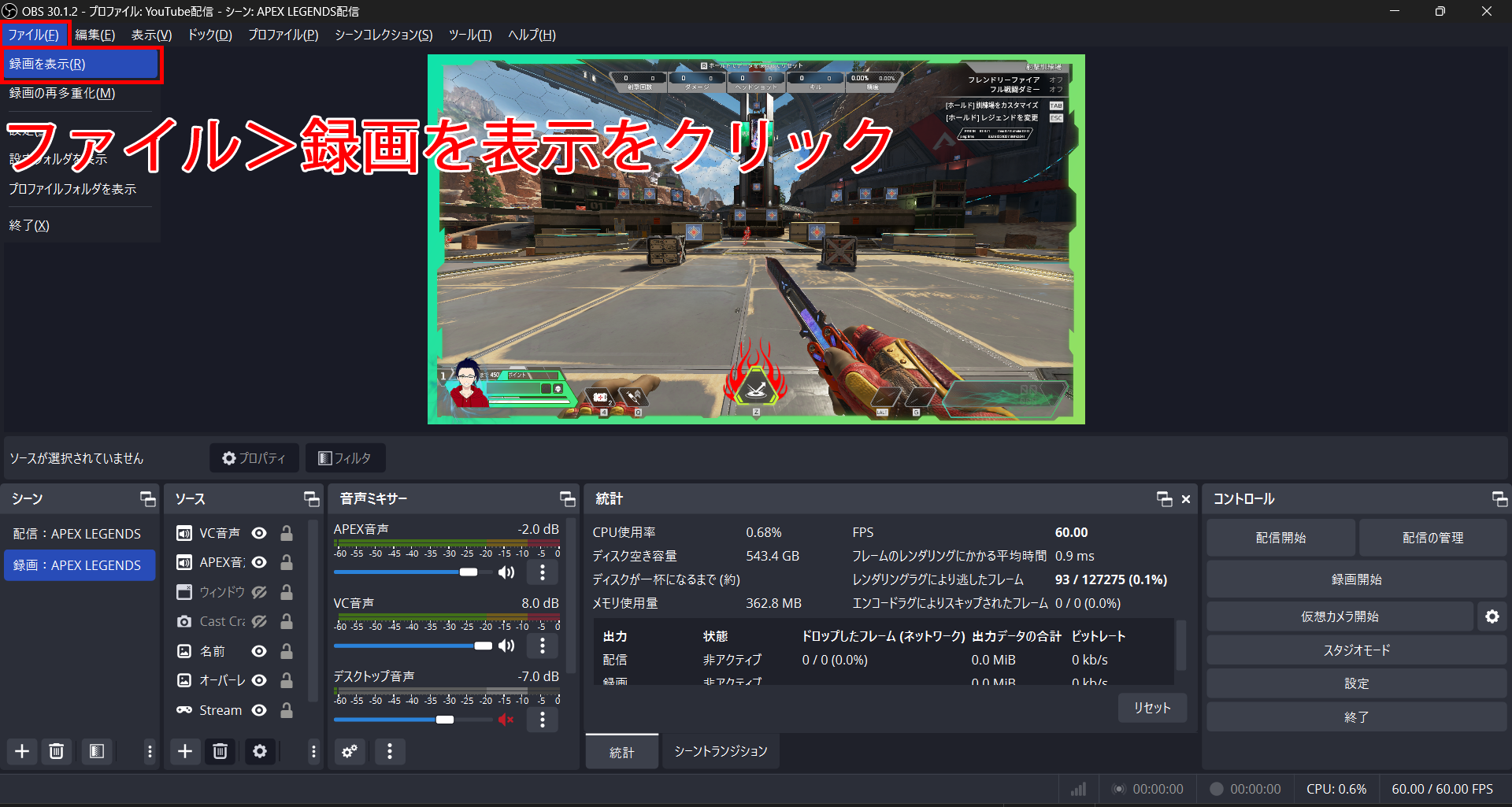The width and height of the screenshot is (1512, 807).
Task: Toggle lock on 名前 source
Action: [x=287, y=651]
